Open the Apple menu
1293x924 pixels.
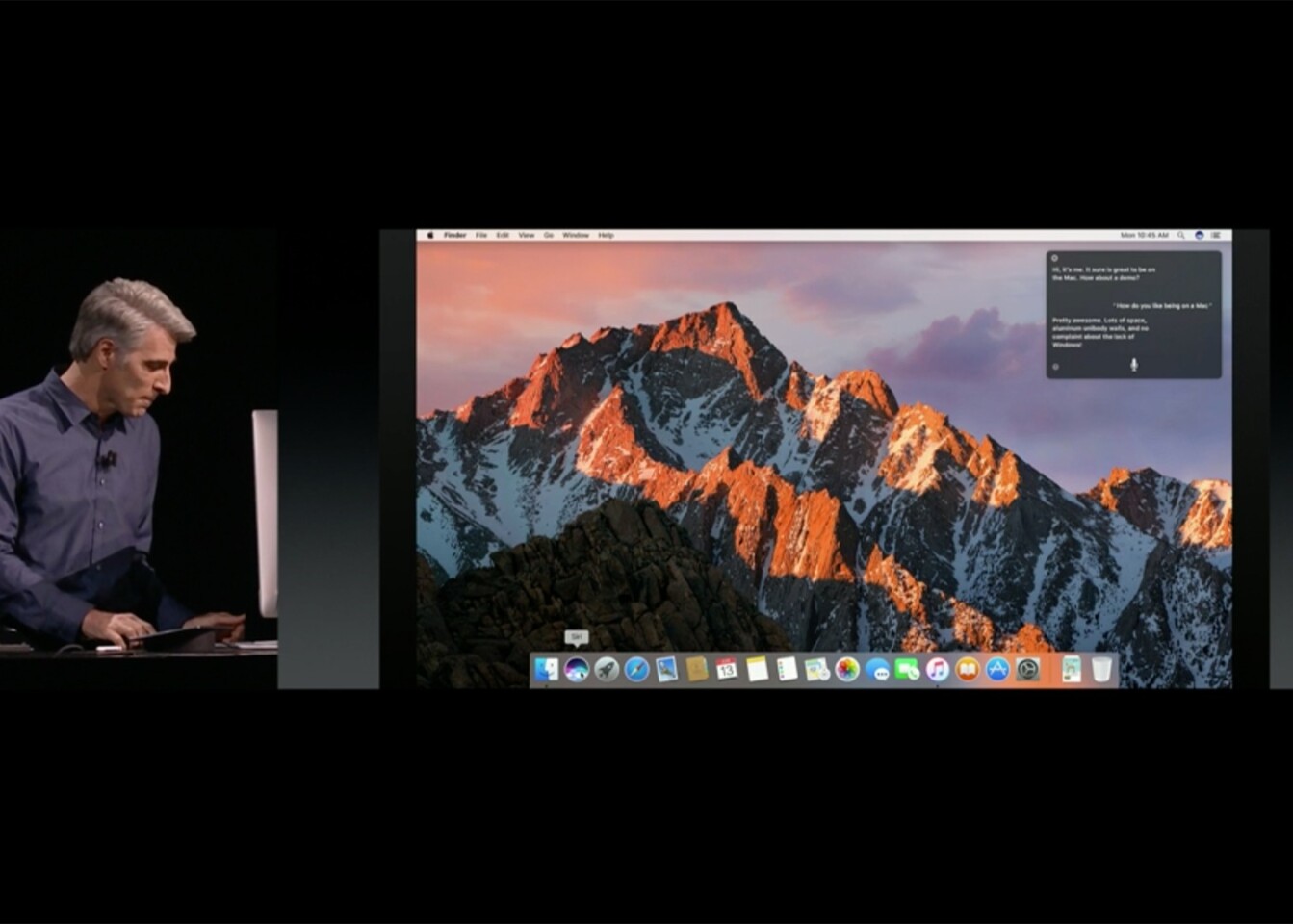pos(430,235)
